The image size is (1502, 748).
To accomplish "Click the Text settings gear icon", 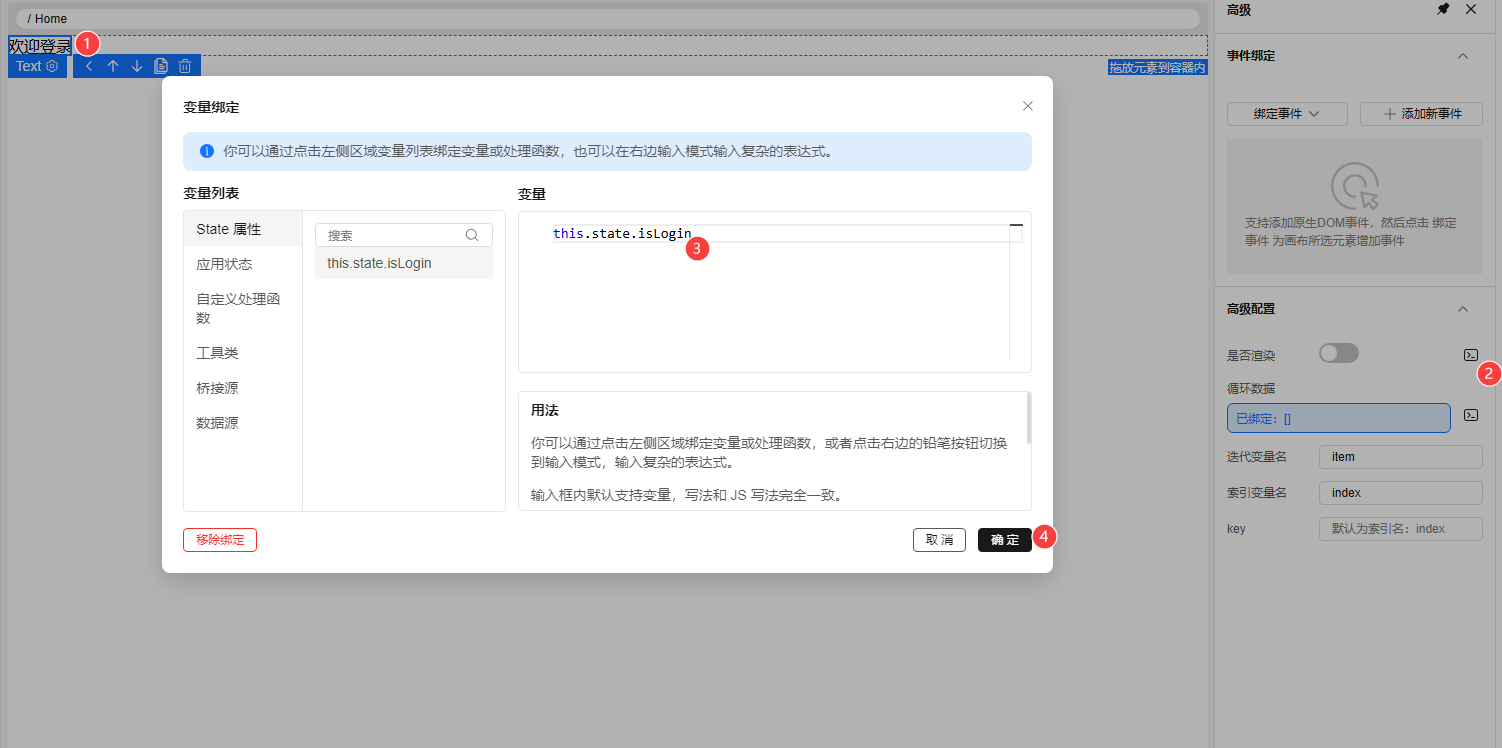I will pos(53,66).
